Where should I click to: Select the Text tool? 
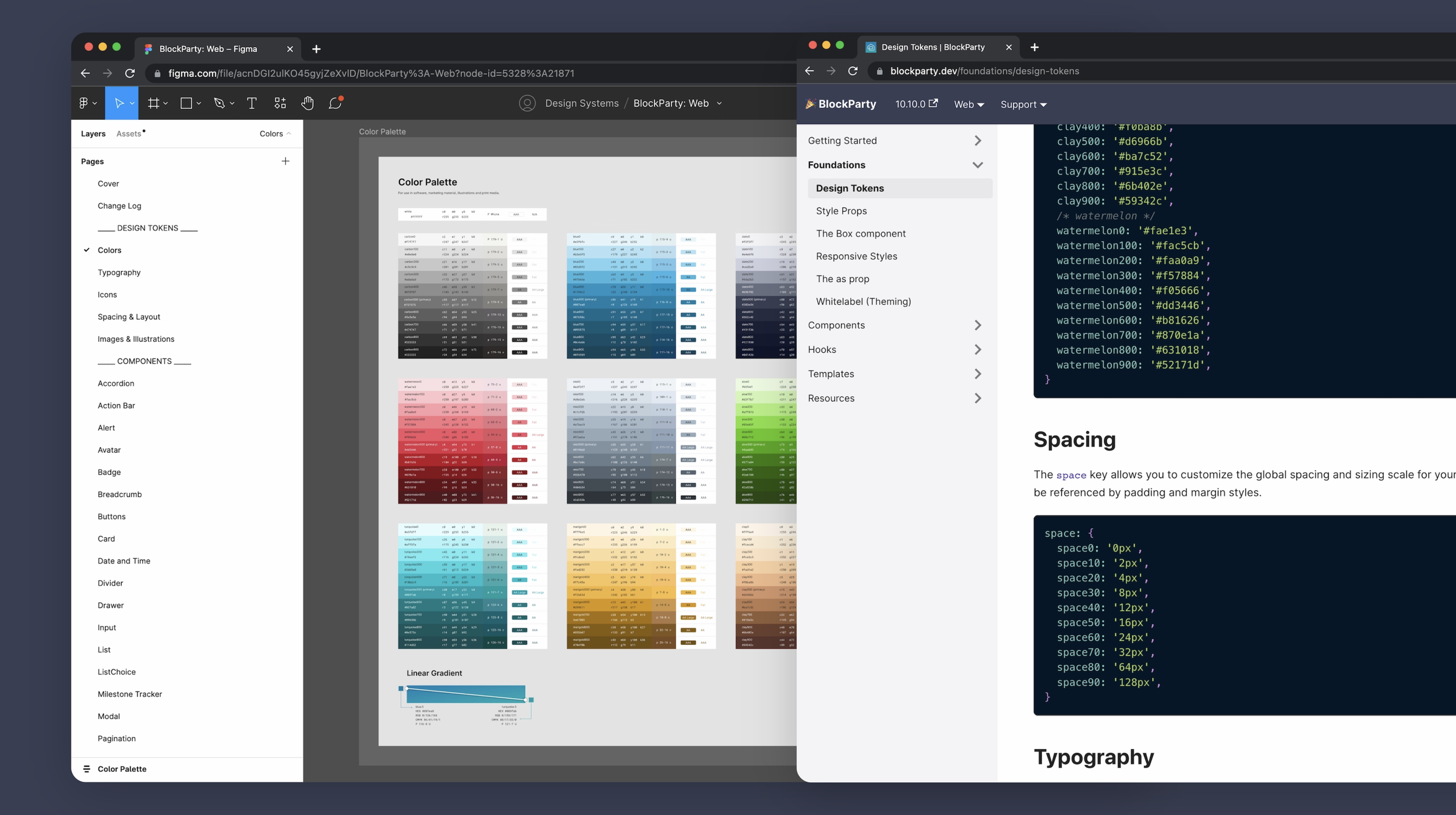(252, 103)
